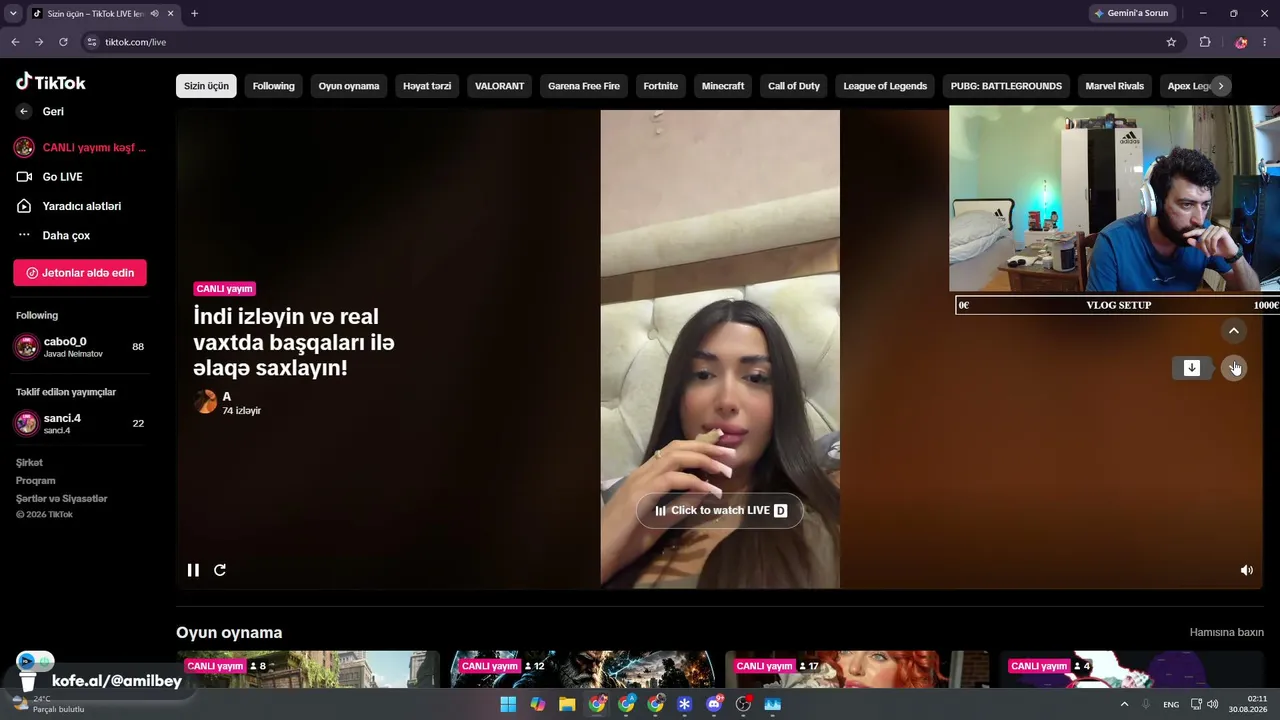Open the live thumbnail with 8 viewers
The width and height of the screenshot is (1280, 720).
(x=308, y=670)
